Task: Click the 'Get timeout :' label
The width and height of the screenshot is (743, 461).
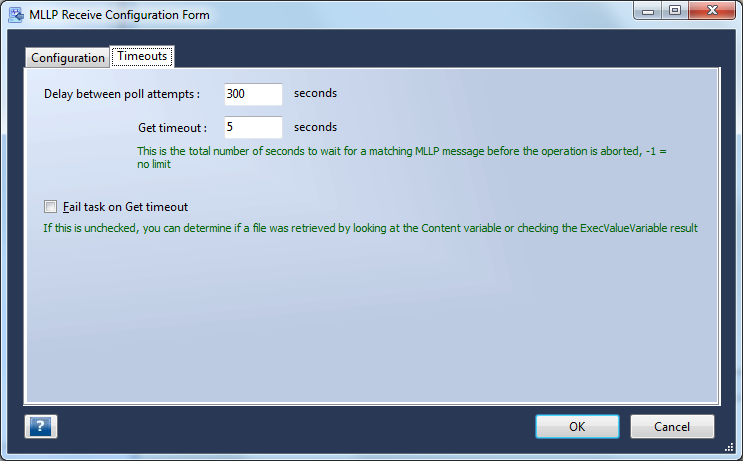Action: click(172, 128)
